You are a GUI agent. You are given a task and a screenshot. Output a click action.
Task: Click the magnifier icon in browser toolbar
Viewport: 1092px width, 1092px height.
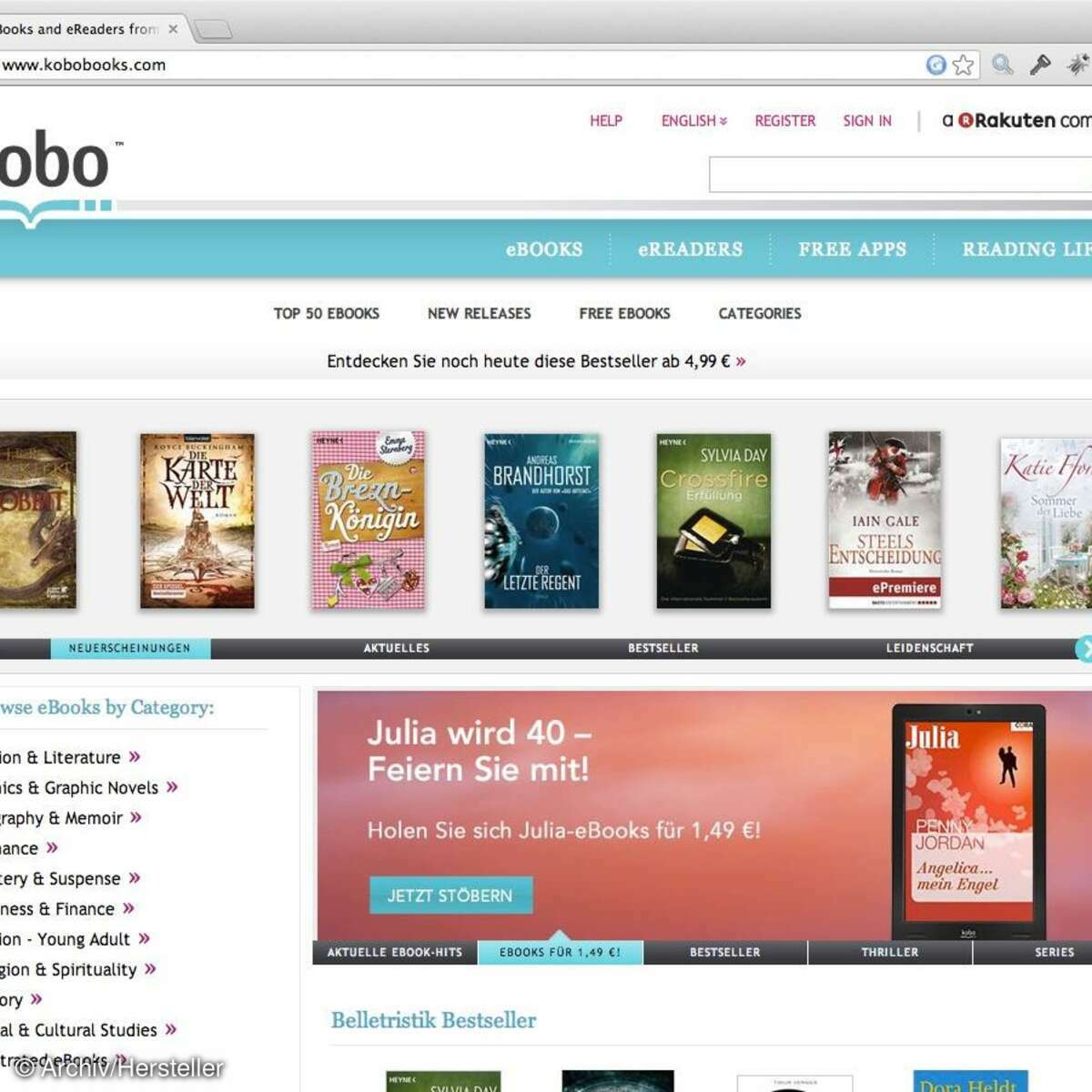pos(1002,65)
